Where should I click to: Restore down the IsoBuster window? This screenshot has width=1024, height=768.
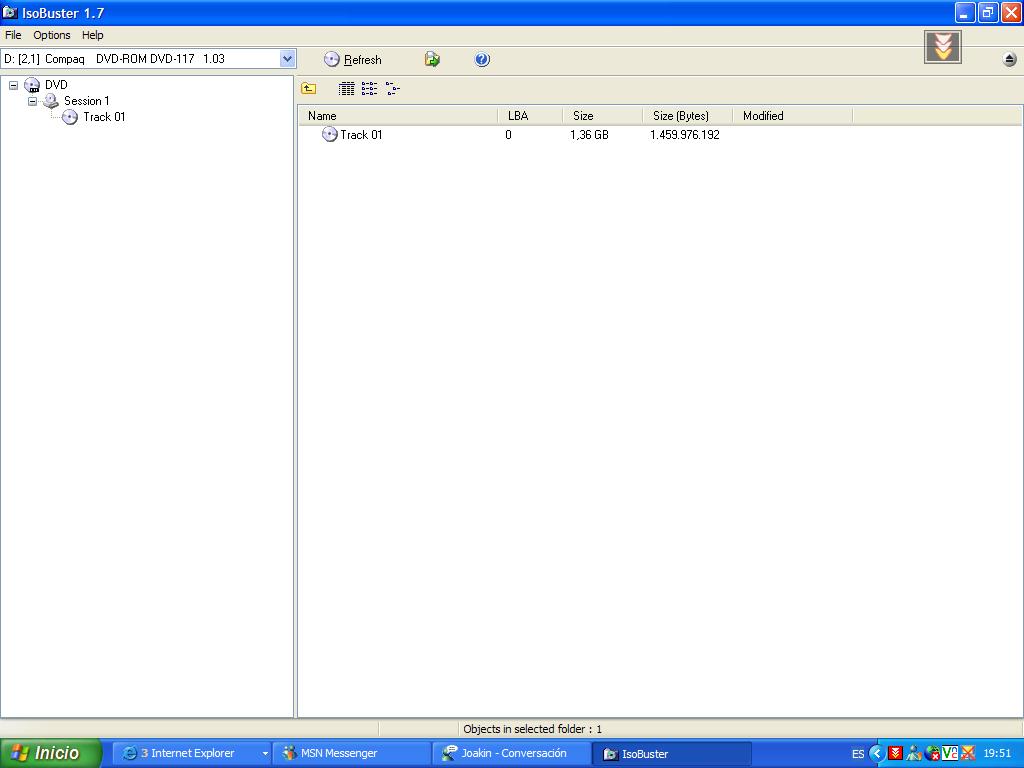click(988, 12)
